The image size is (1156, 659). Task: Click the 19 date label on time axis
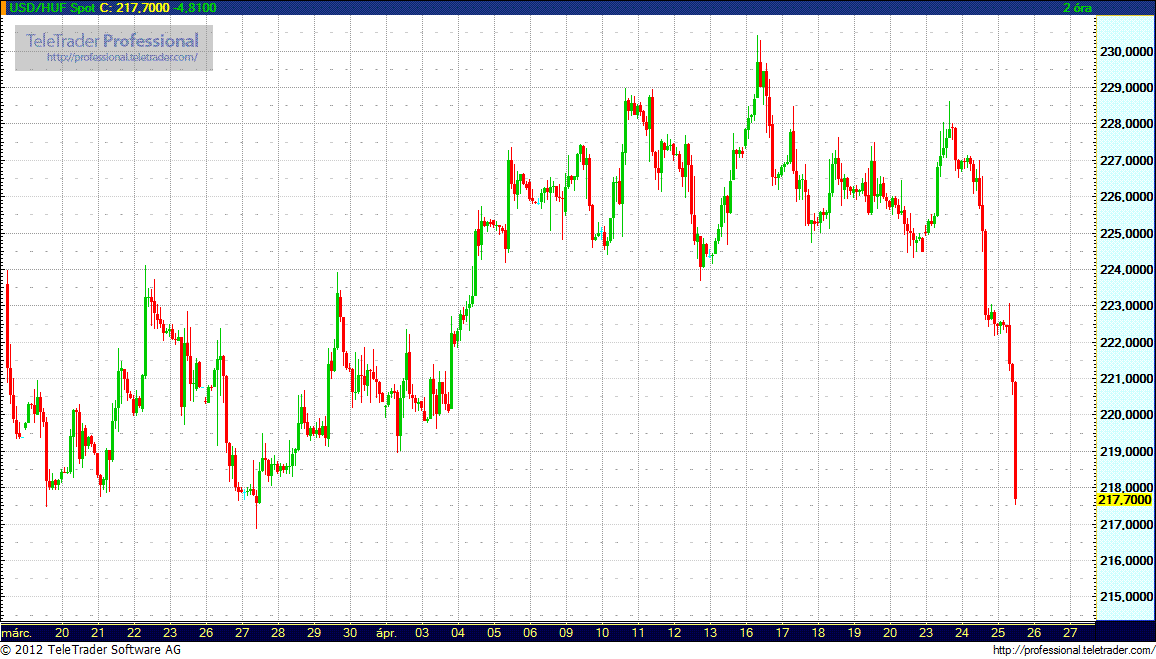coord(854,632)
